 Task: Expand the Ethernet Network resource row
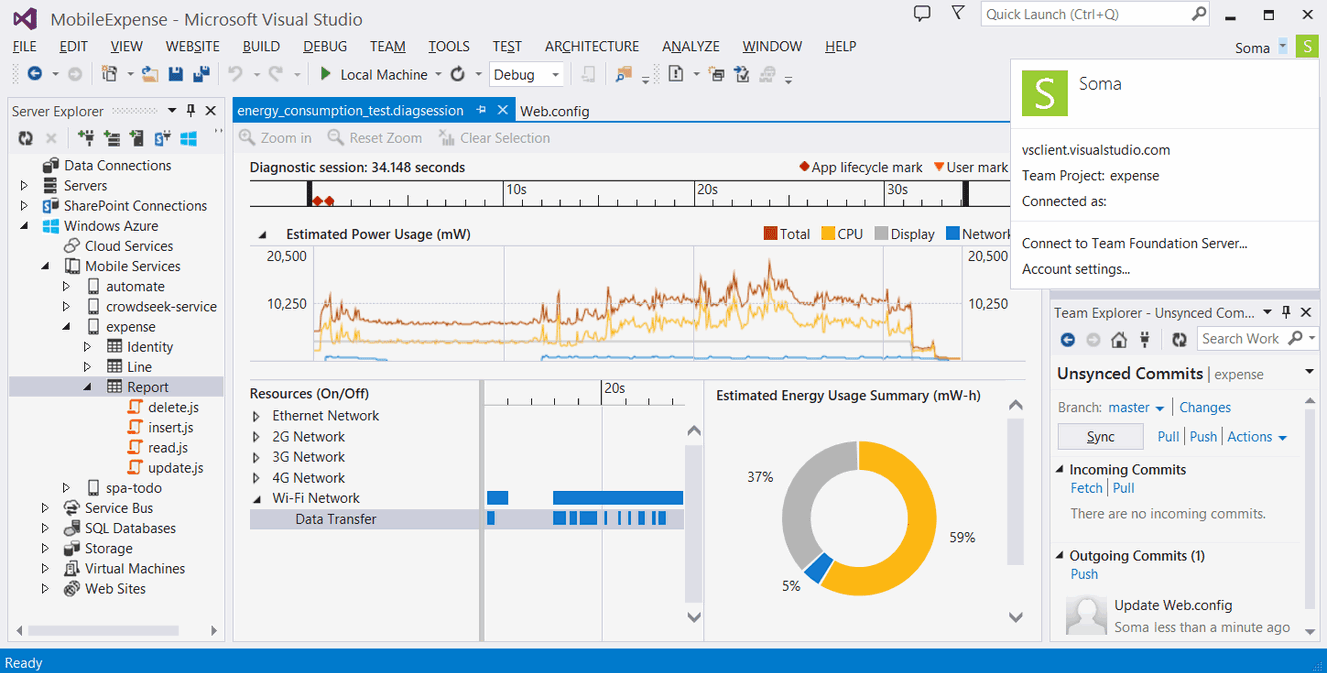point(257,416)
